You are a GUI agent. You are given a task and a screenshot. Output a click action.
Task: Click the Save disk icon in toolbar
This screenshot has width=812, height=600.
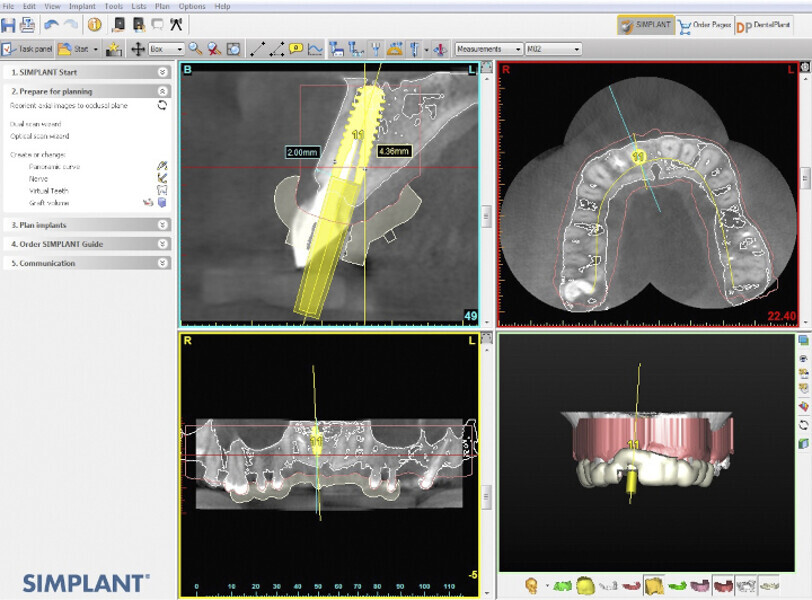coord(9,25)
